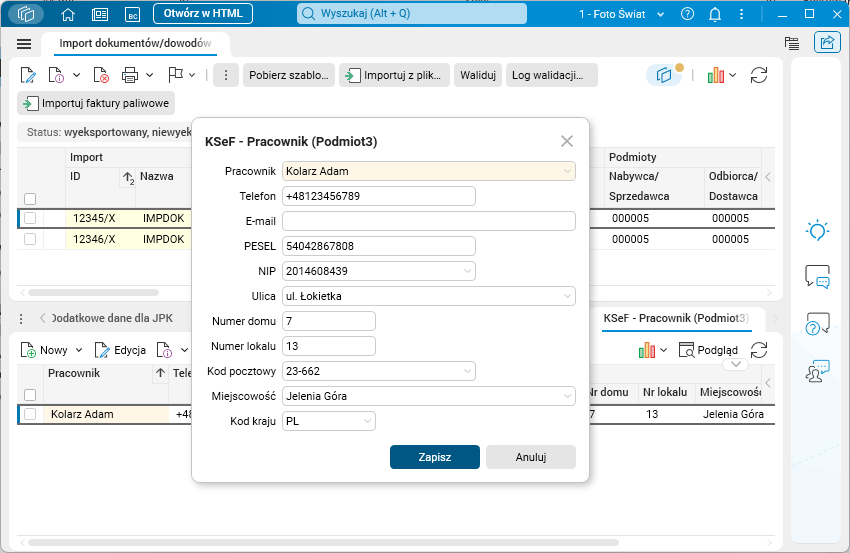
Task: Click the notifications bell icon
Action: [715, 14]
